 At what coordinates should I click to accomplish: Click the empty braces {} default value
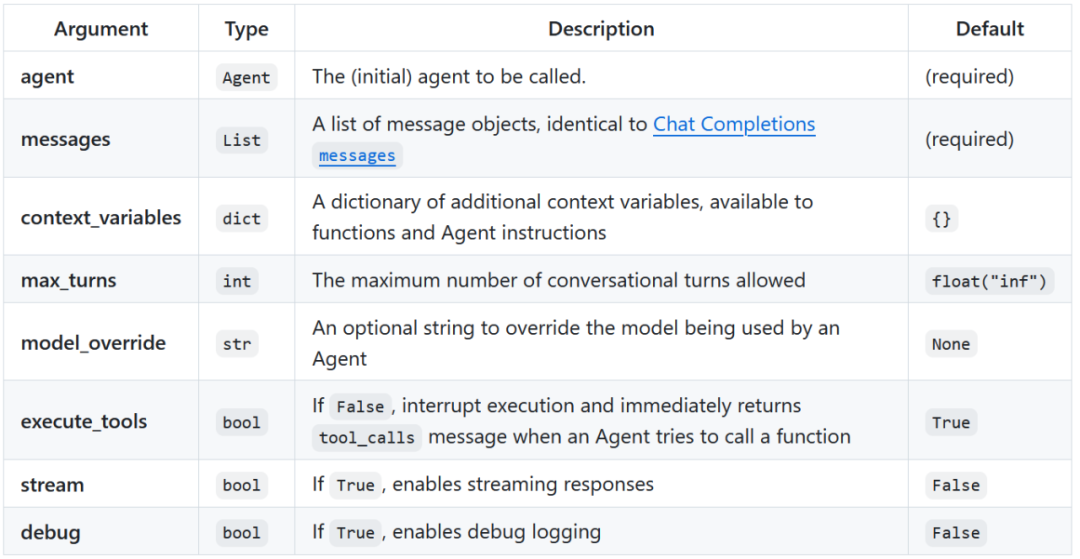click(941, 219)
